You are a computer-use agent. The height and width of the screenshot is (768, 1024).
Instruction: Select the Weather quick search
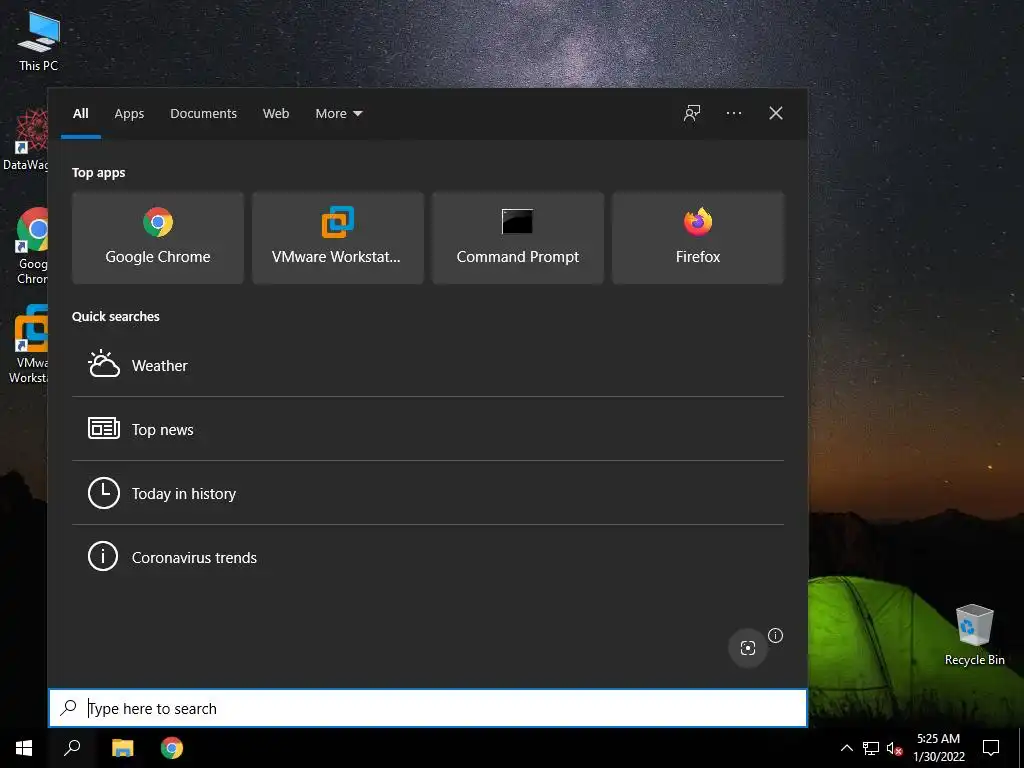point(428,365)
